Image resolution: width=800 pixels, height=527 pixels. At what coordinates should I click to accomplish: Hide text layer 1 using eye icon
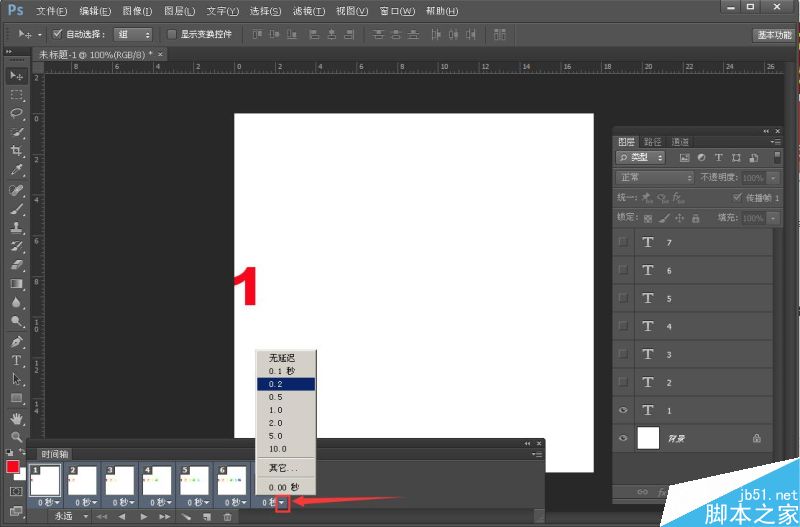tap(624, 410)
